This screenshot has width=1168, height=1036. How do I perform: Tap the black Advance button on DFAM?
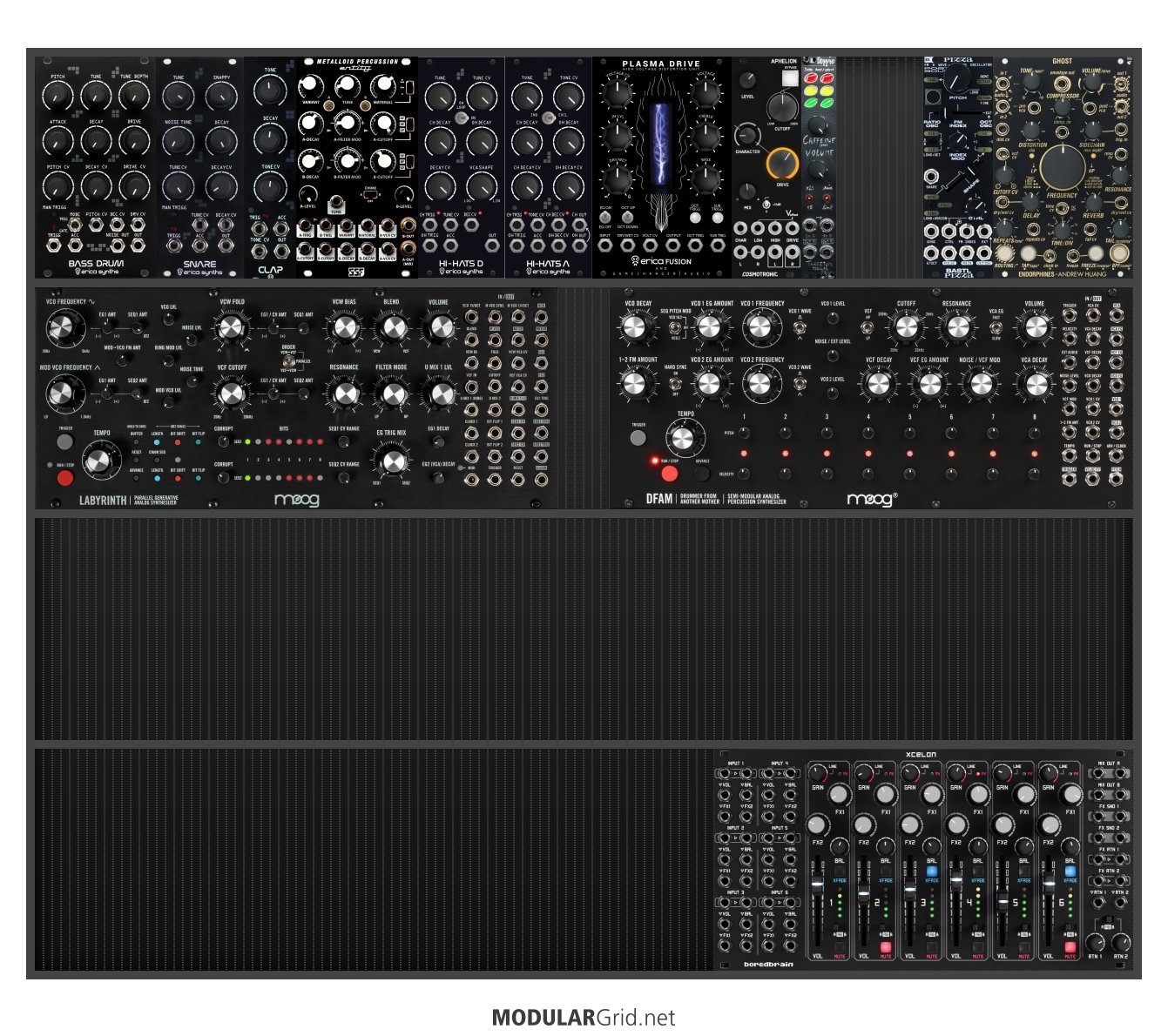[x=702, y=474]
